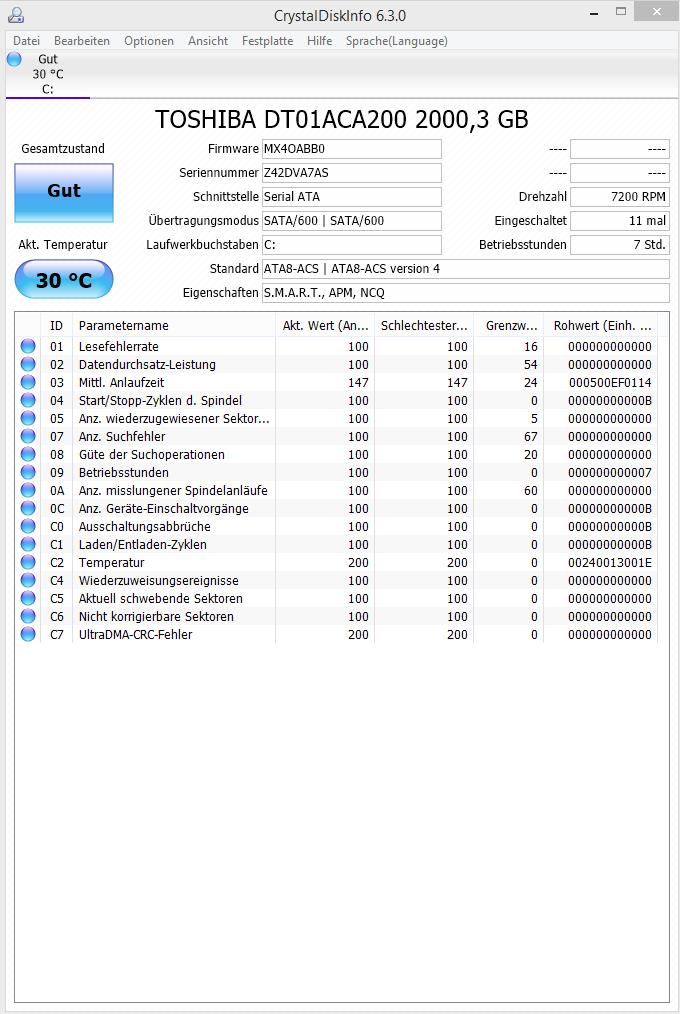
Task: Click the Grenzwert column header
Action: (x=509, y=325)
